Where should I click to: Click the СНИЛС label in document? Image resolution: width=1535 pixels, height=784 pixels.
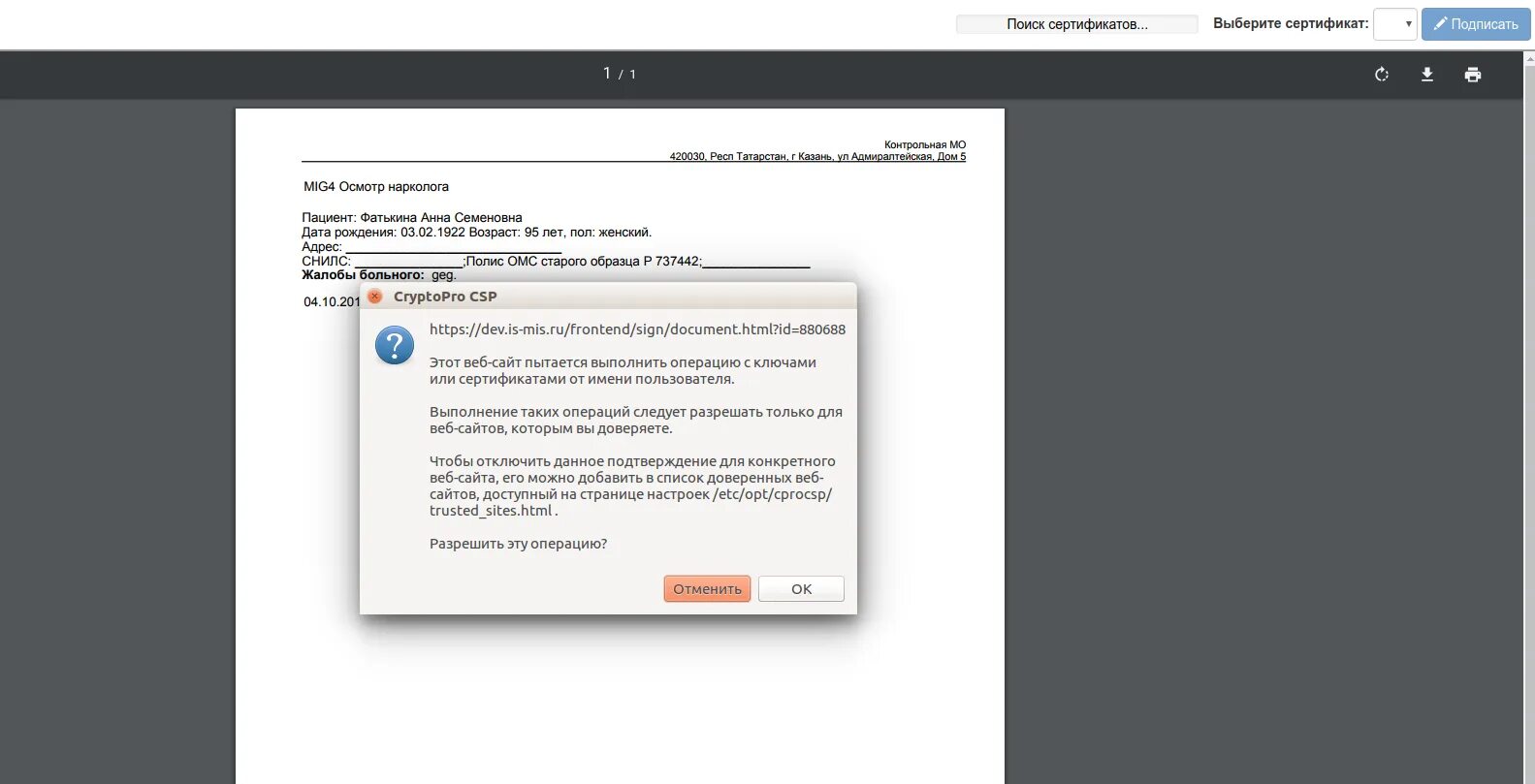point(326,262)
